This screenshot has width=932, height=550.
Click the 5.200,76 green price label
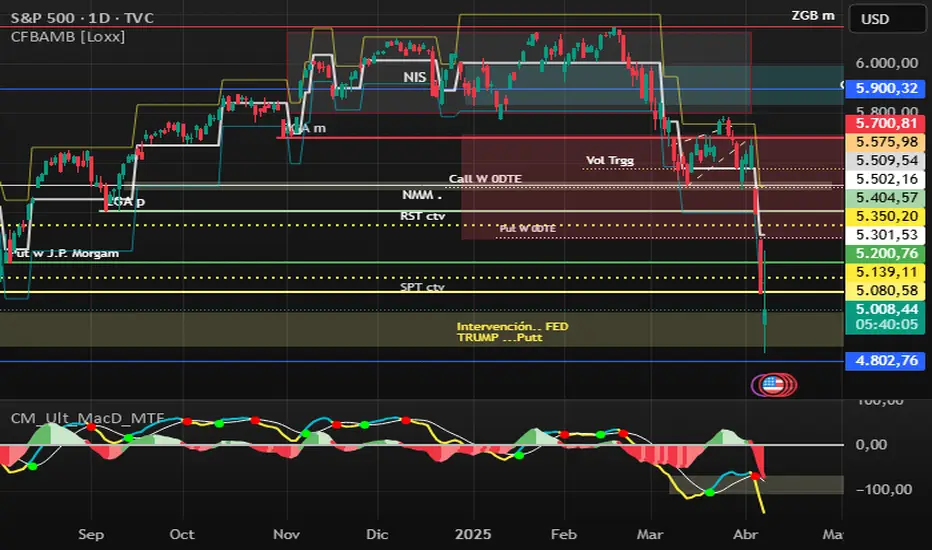tap(886, 253)
